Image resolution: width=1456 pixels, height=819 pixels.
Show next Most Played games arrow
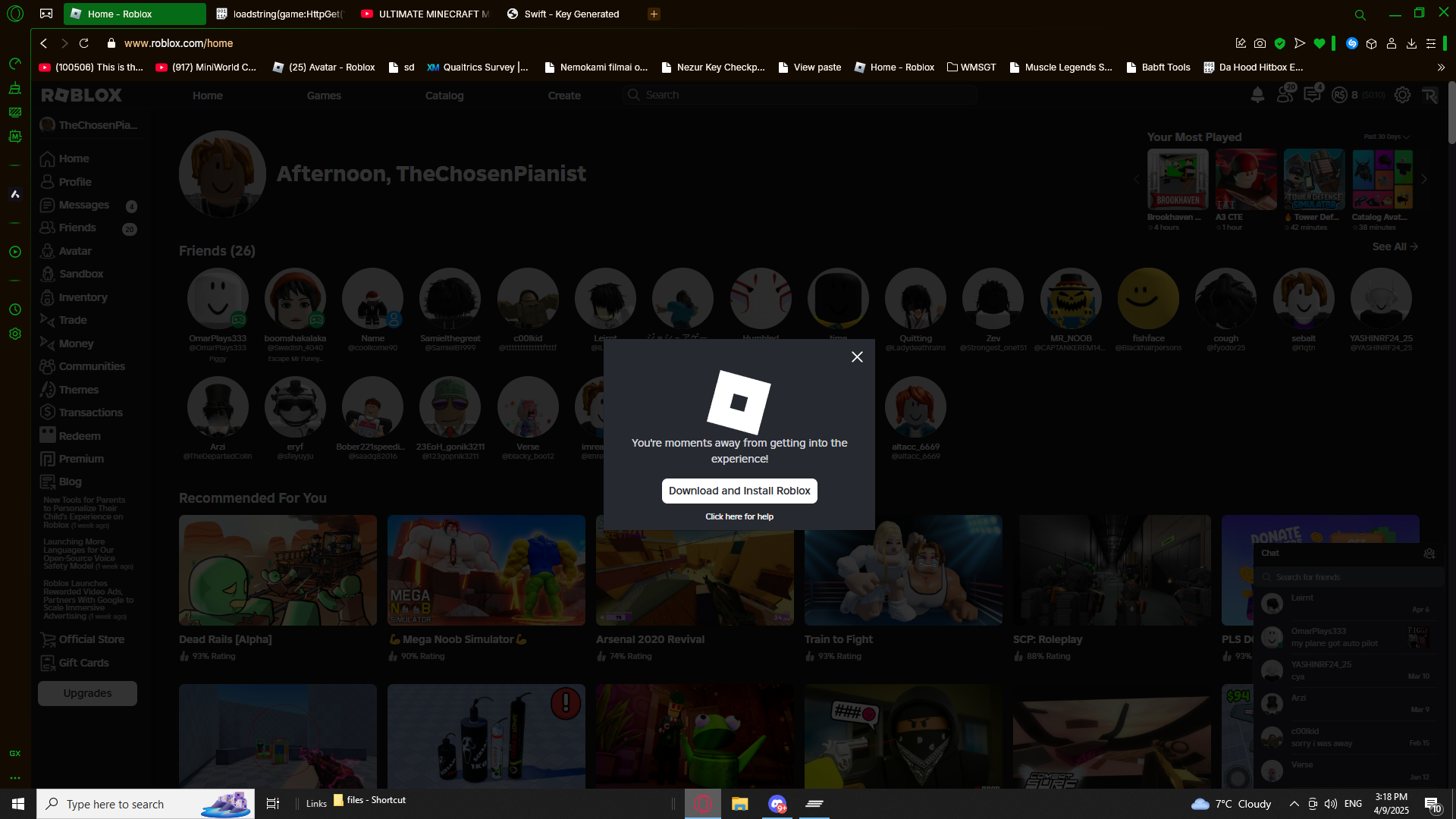point(1424,180)
